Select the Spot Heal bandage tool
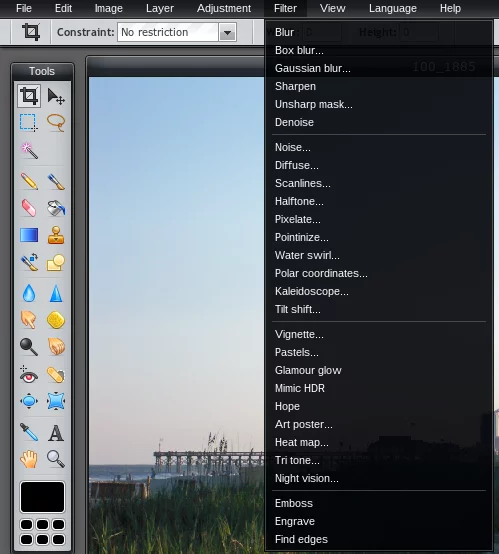 pos(56,375)
